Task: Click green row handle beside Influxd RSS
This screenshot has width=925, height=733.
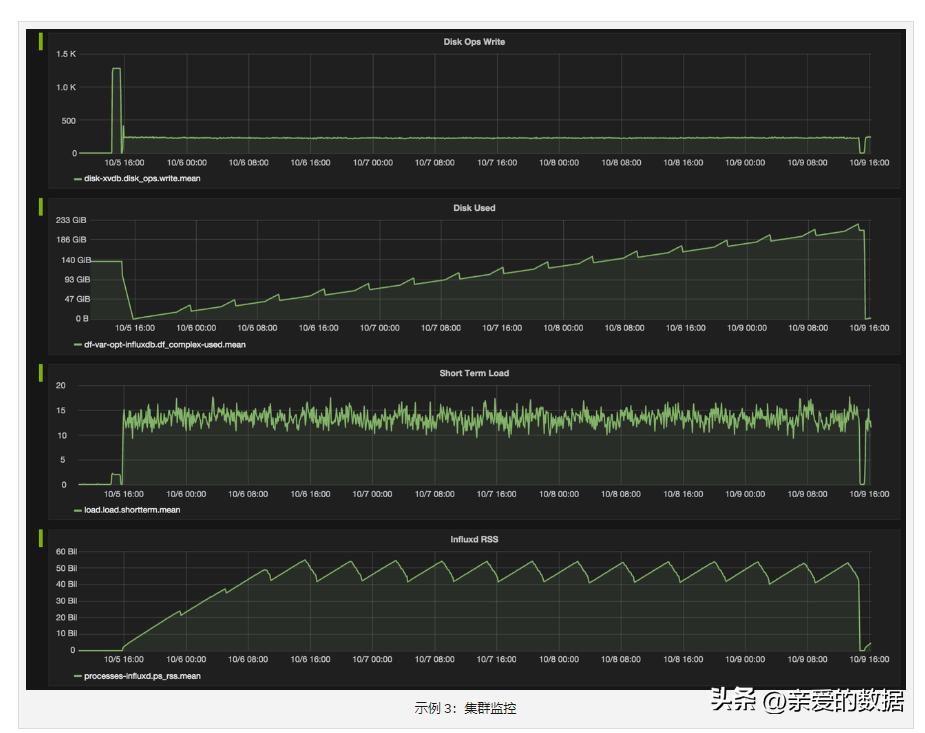Action: pyautogui.click(x=41, y=538)
